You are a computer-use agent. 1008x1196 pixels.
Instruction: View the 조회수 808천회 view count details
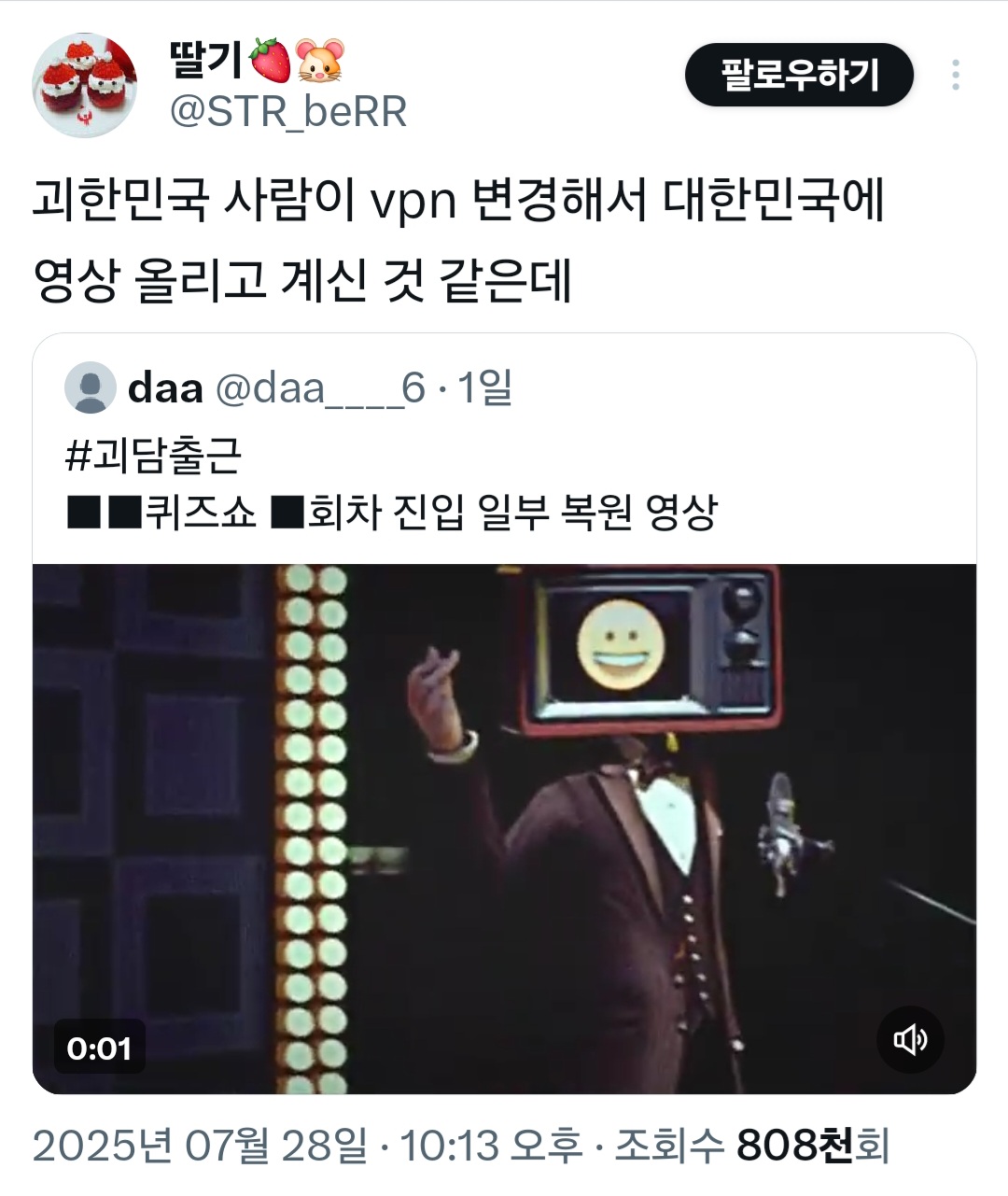tap(751, 1146)
